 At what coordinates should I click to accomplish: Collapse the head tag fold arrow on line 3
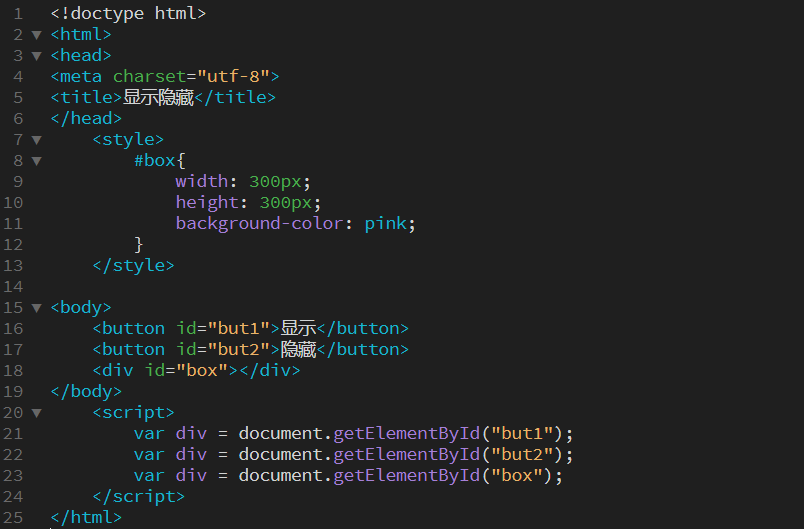pyautogui.click(x=36, y=56)
